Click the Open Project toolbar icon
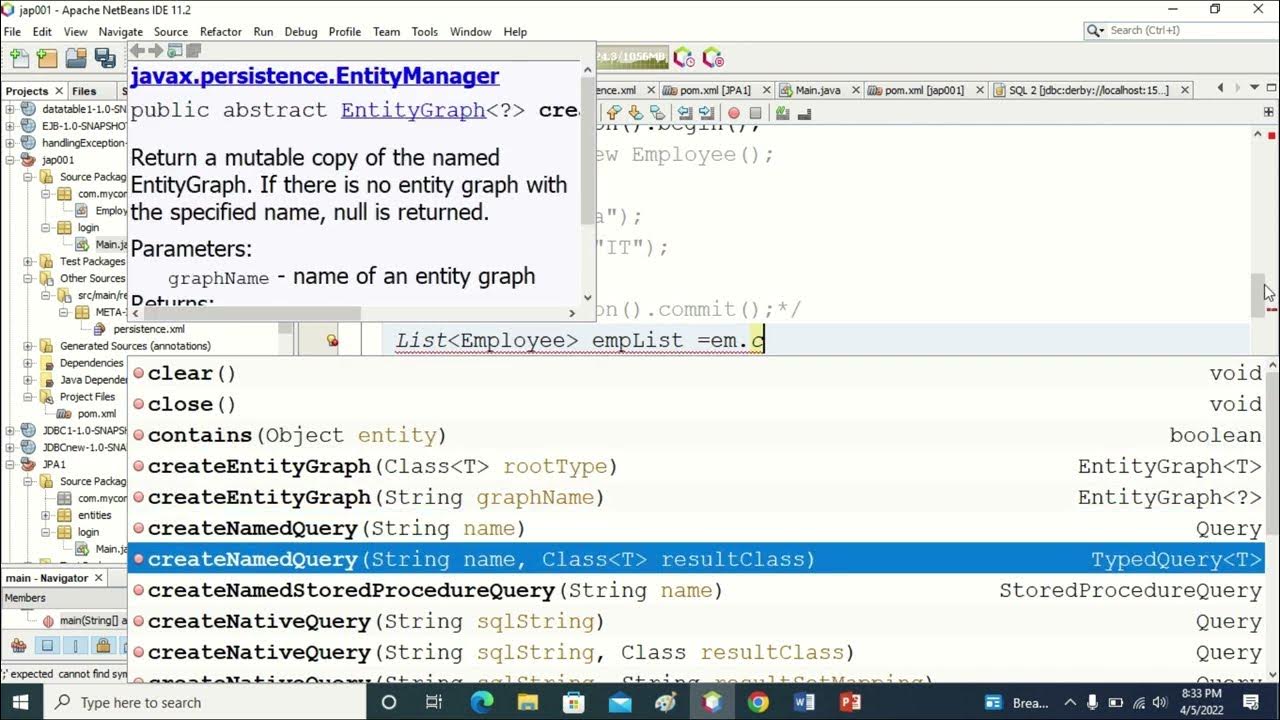 click(76, 58)
